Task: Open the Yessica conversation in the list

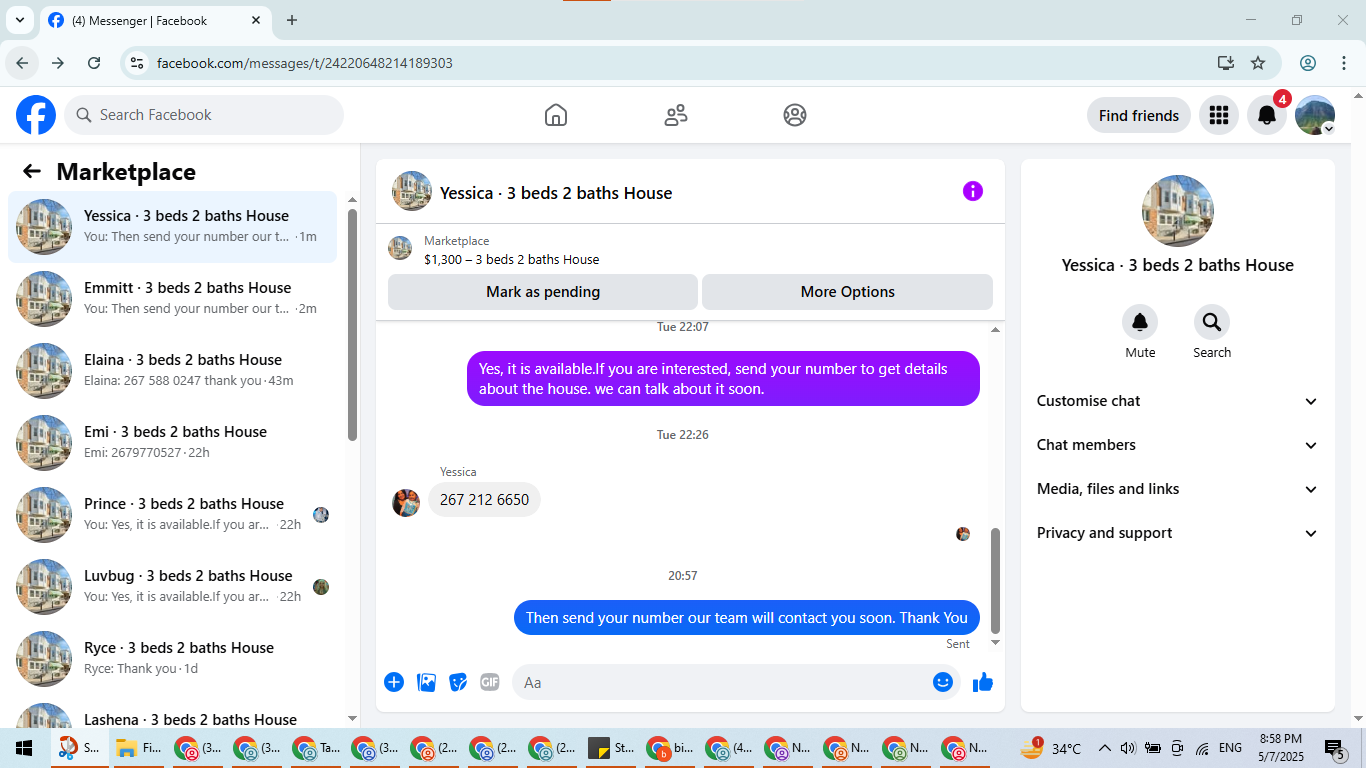Action: coord(172,227)
